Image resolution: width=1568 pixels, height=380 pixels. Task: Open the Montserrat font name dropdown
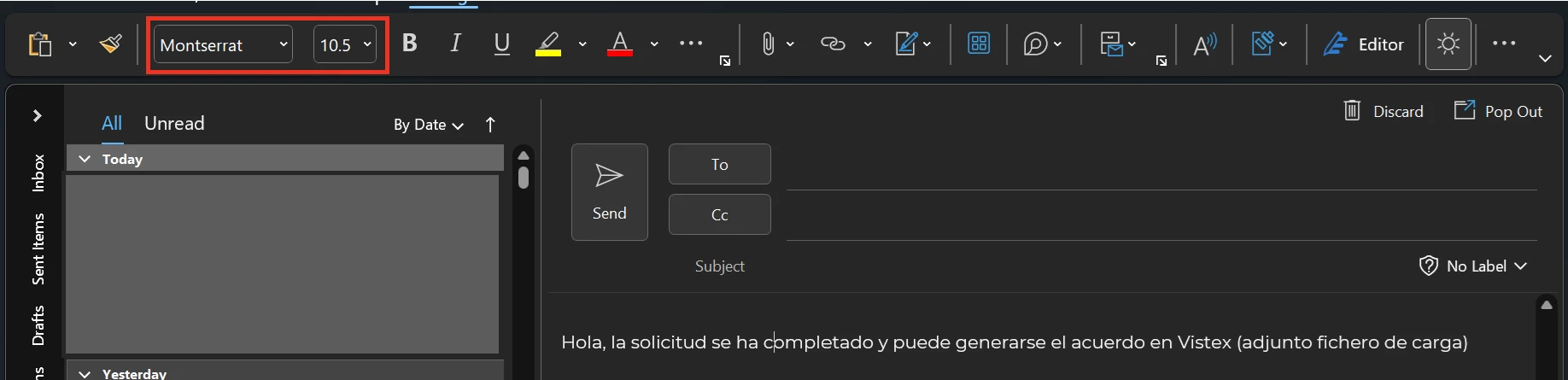tap(223, 44)
